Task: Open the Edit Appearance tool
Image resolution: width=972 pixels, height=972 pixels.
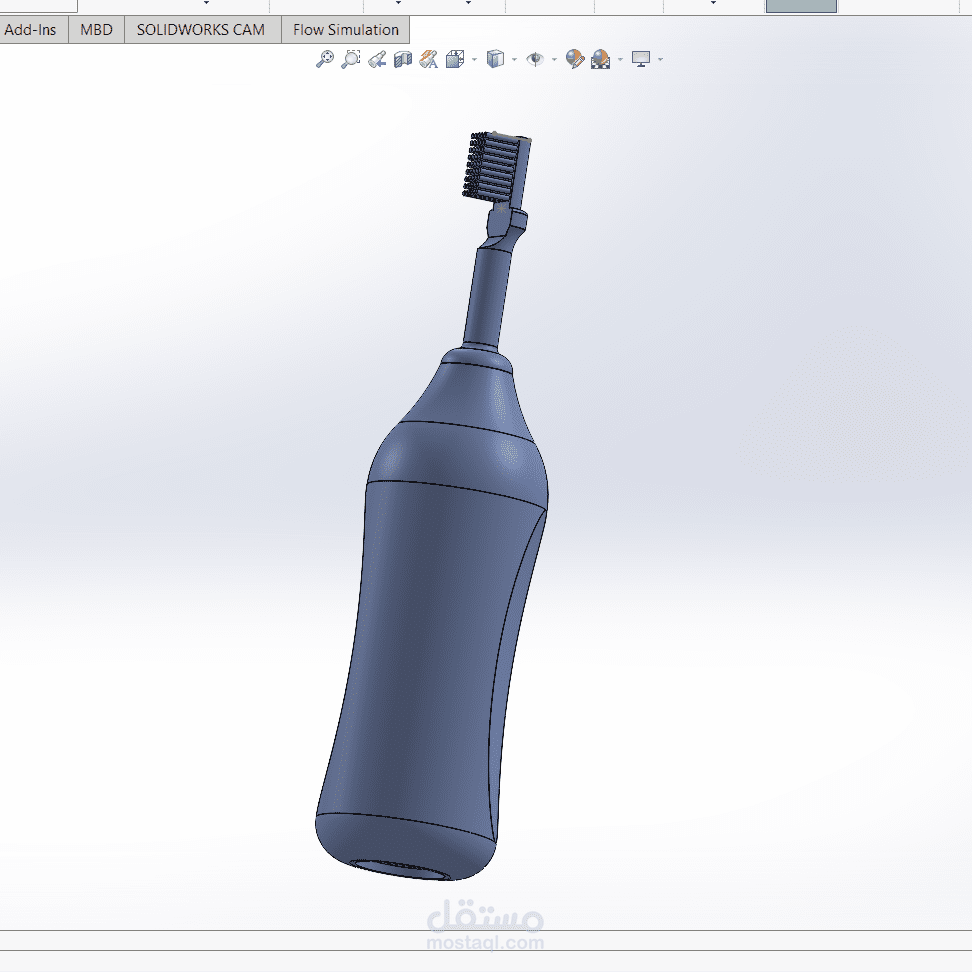Action: pyautogui.click(x=575, y=60)
